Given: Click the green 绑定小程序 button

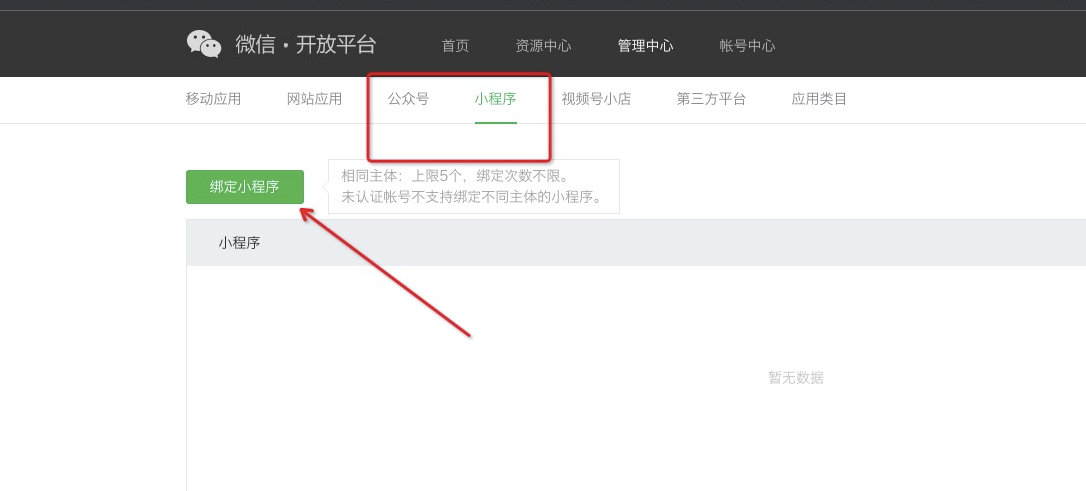Looking at the screenshot, I should coord(244,187).
